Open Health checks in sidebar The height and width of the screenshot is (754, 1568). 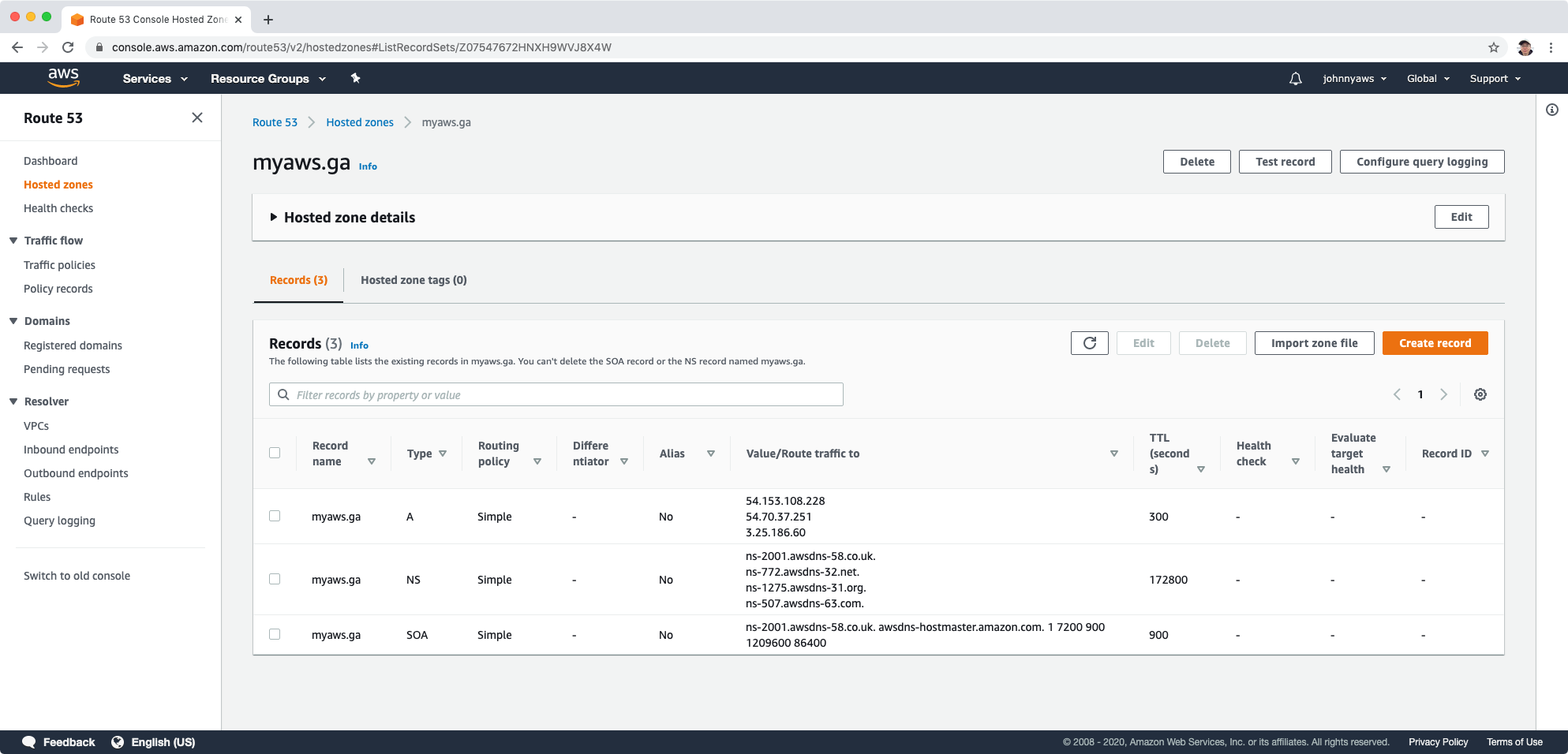[x=58, y=208]
